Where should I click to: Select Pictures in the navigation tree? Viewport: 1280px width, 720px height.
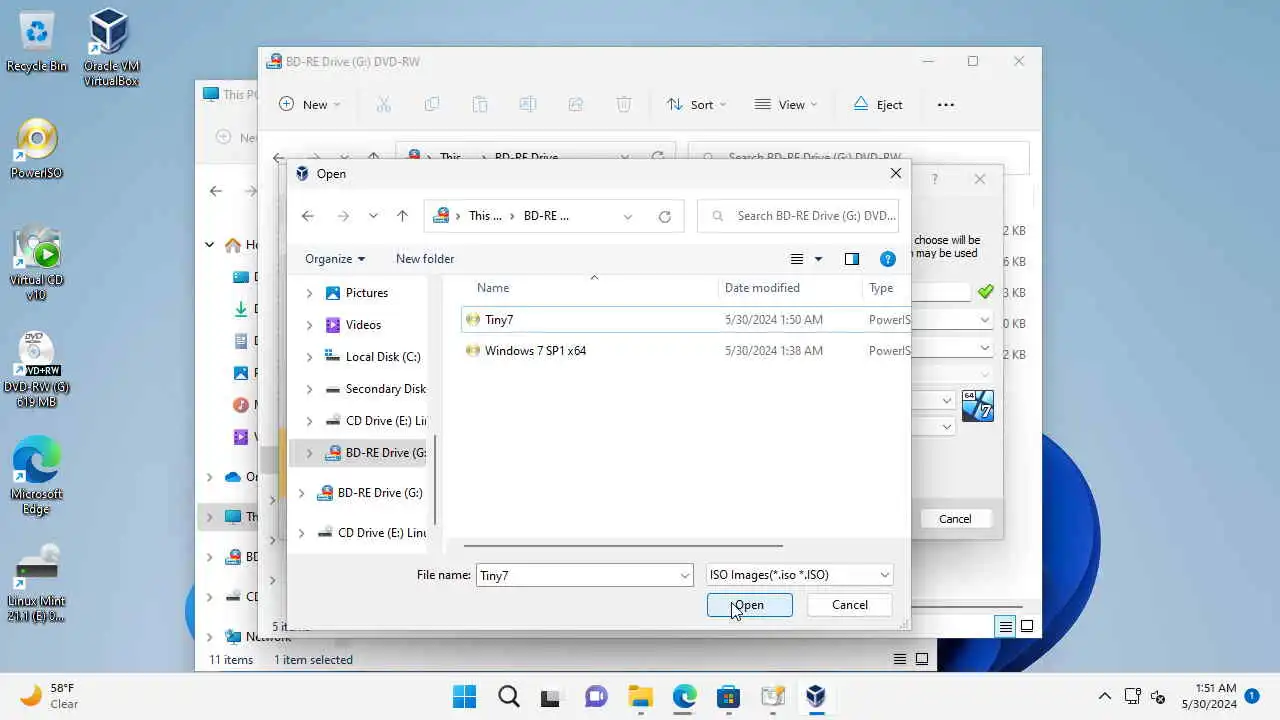point(367,293)
